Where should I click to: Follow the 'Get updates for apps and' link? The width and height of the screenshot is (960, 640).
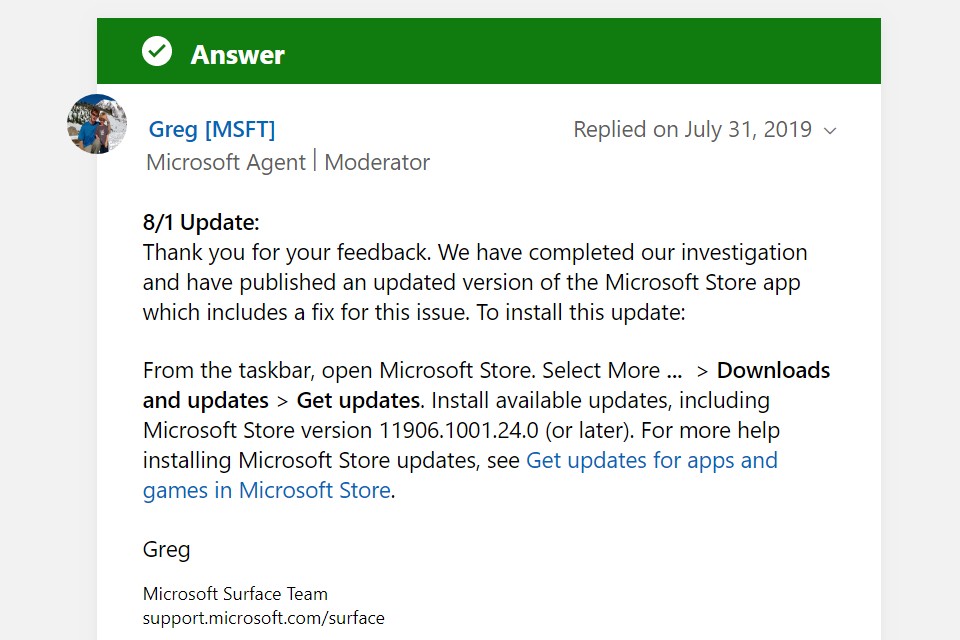[x=652, y=460]
